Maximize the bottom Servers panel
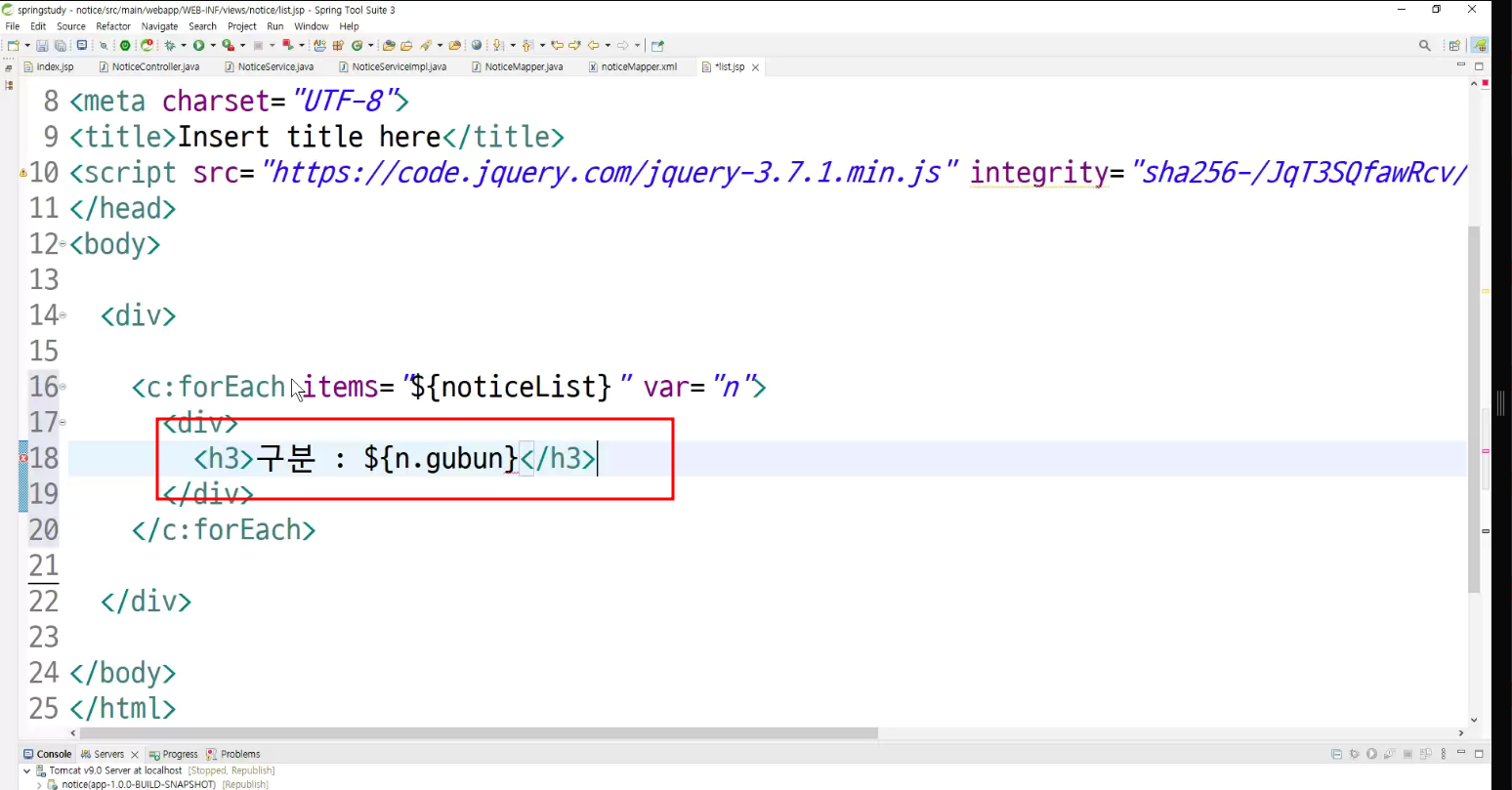Viewport: 1512px width, 790px height. click(1479, 754)
